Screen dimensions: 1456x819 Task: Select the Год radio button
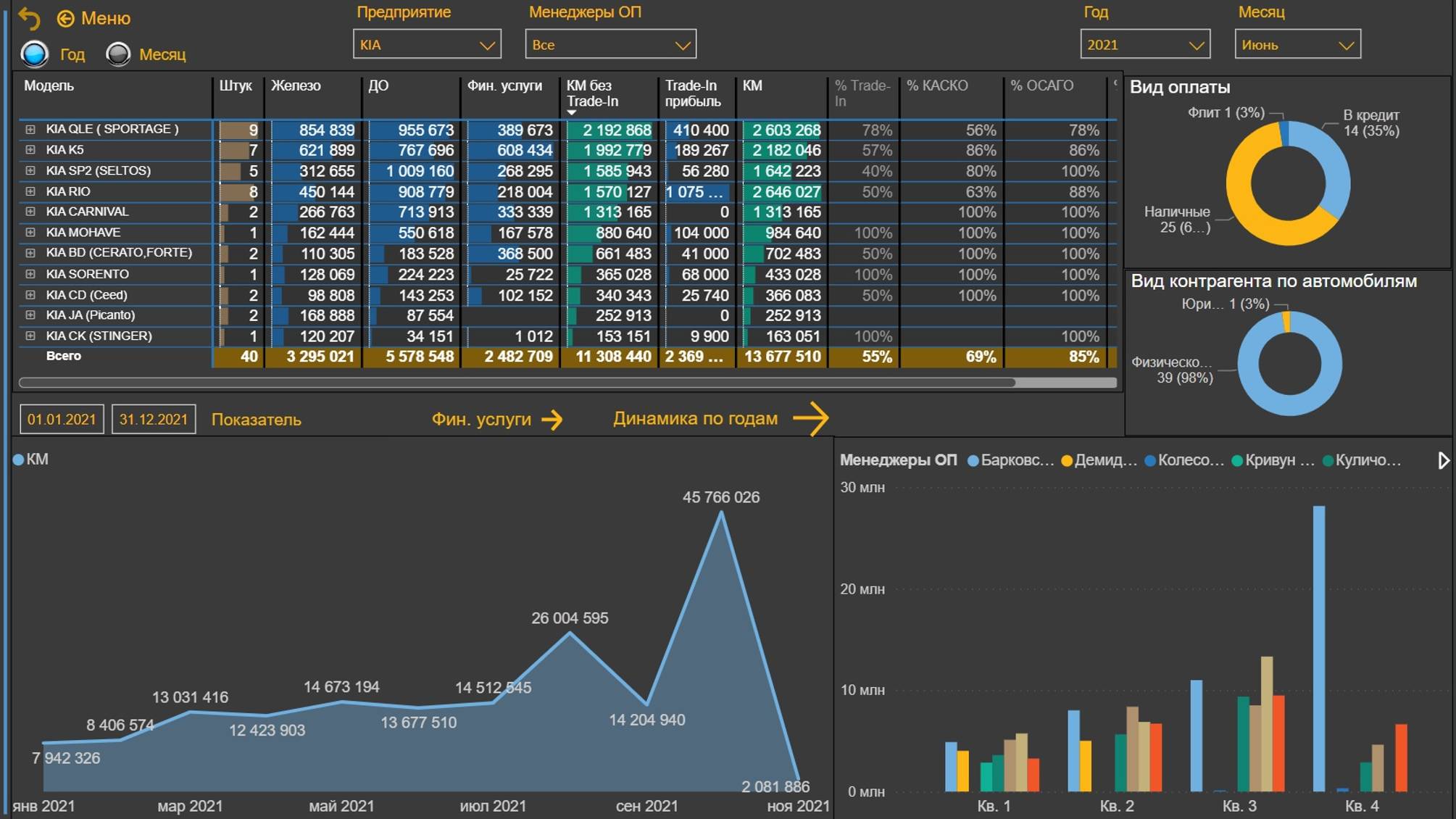coord(35,54)
